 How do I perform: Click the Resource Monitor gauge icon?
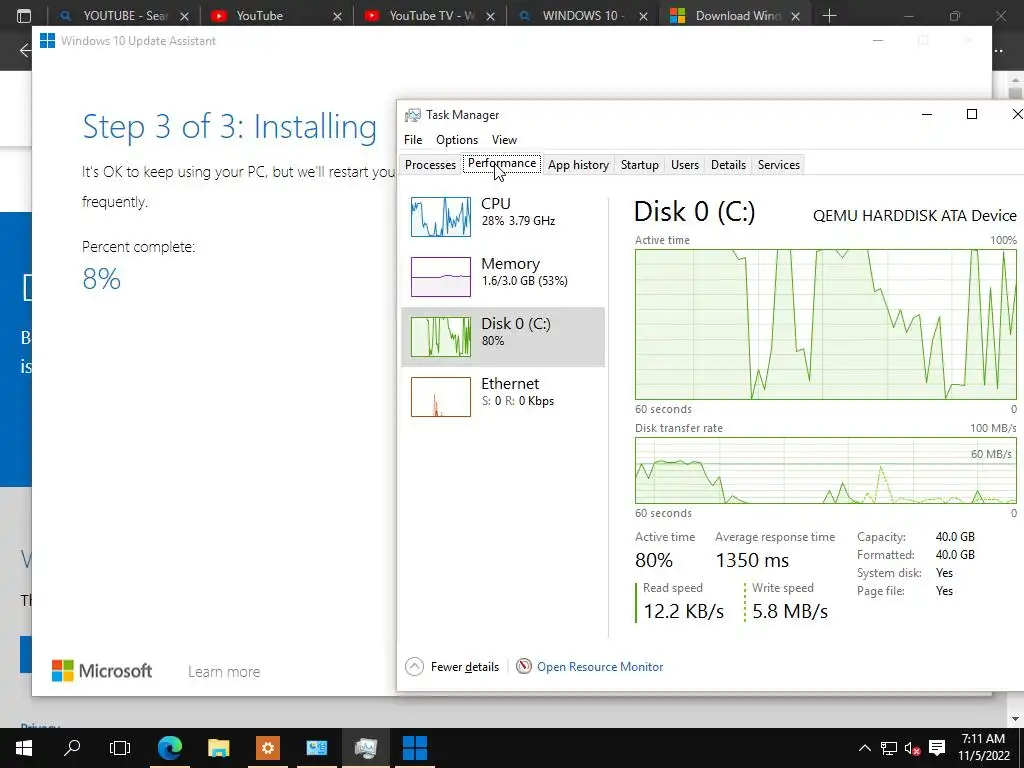[524, 666]
